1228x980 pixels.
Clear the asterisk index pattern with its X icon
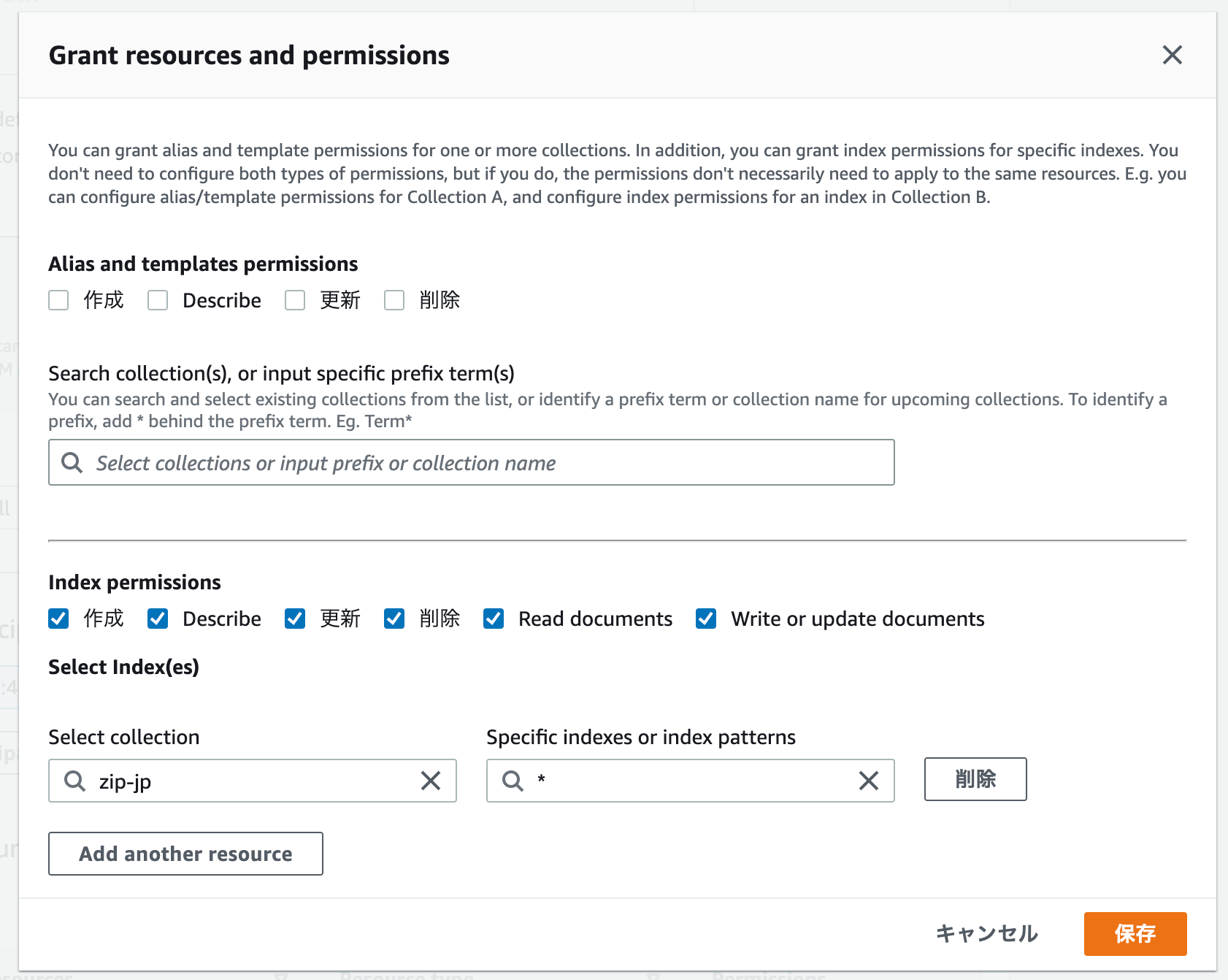[x=868, y=781]
